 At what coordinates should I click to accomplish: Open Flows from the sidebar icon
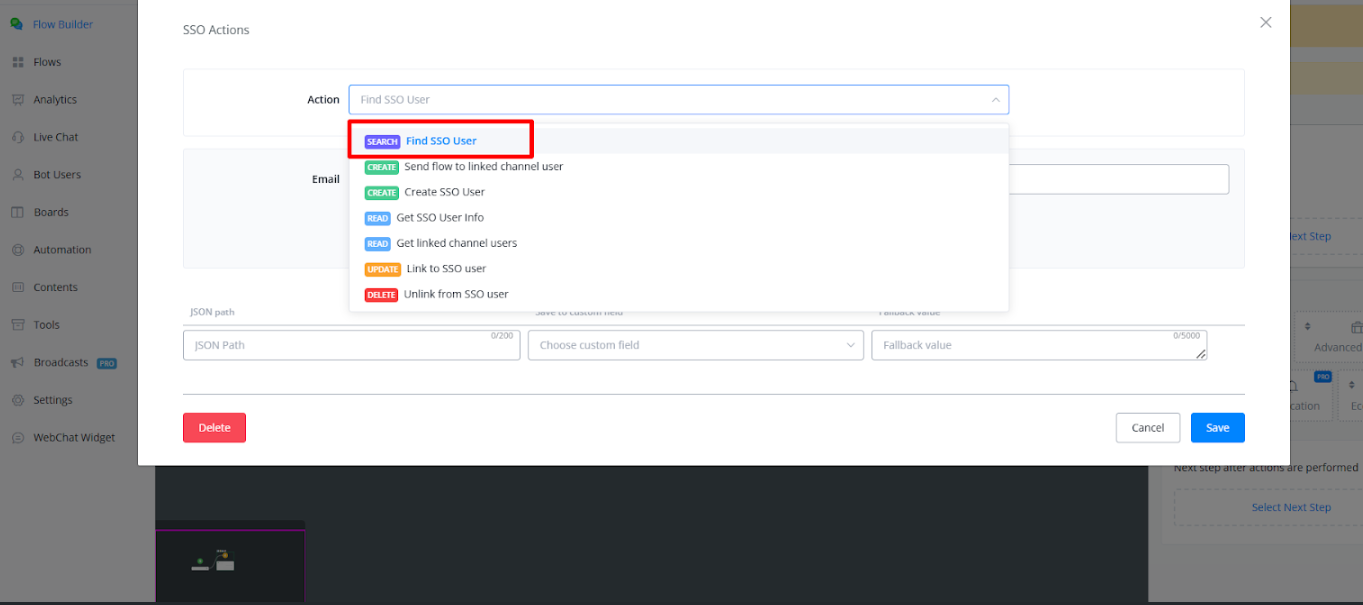pos(17,62)
